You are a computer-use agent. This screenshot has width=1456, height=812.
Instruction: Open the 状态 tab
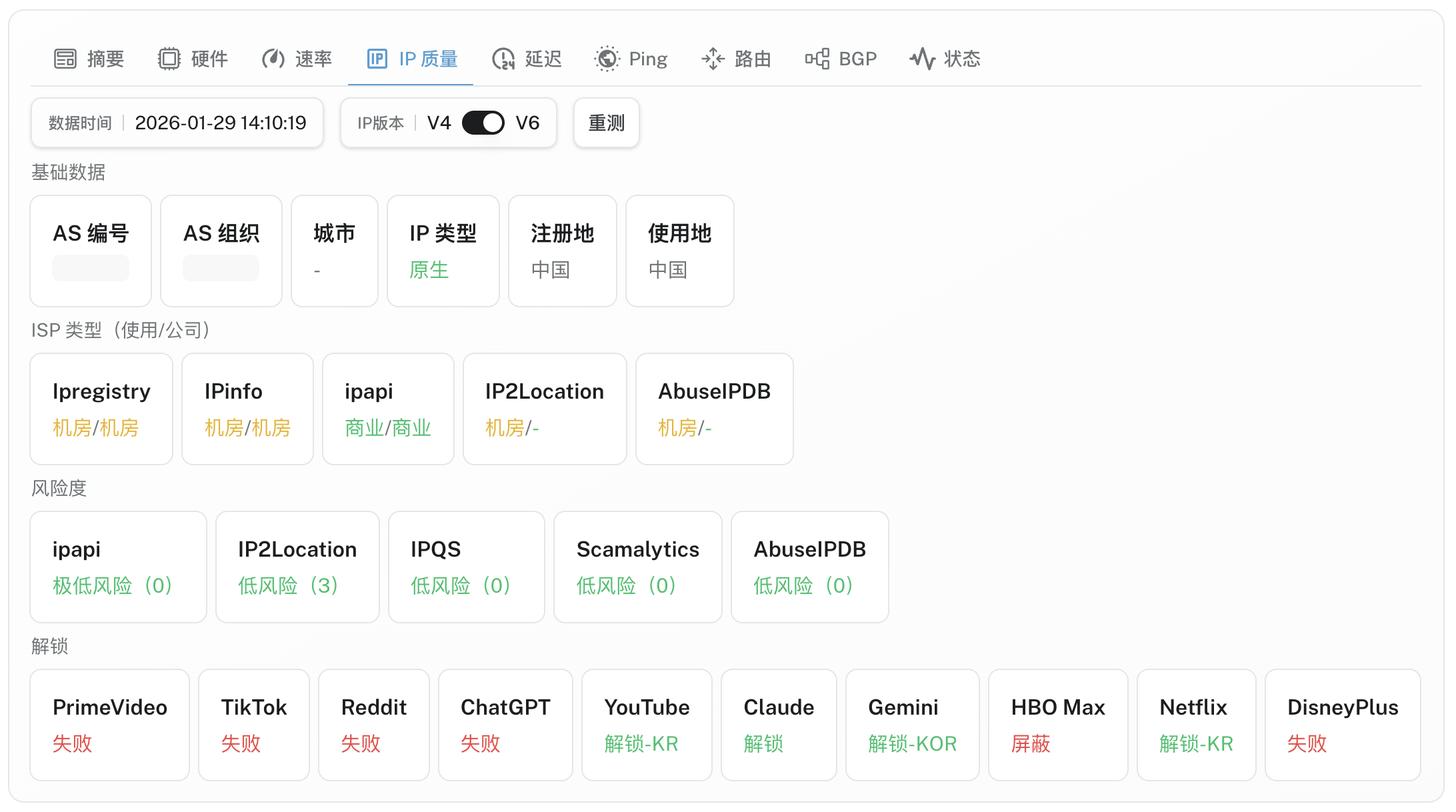coord(961,59)
